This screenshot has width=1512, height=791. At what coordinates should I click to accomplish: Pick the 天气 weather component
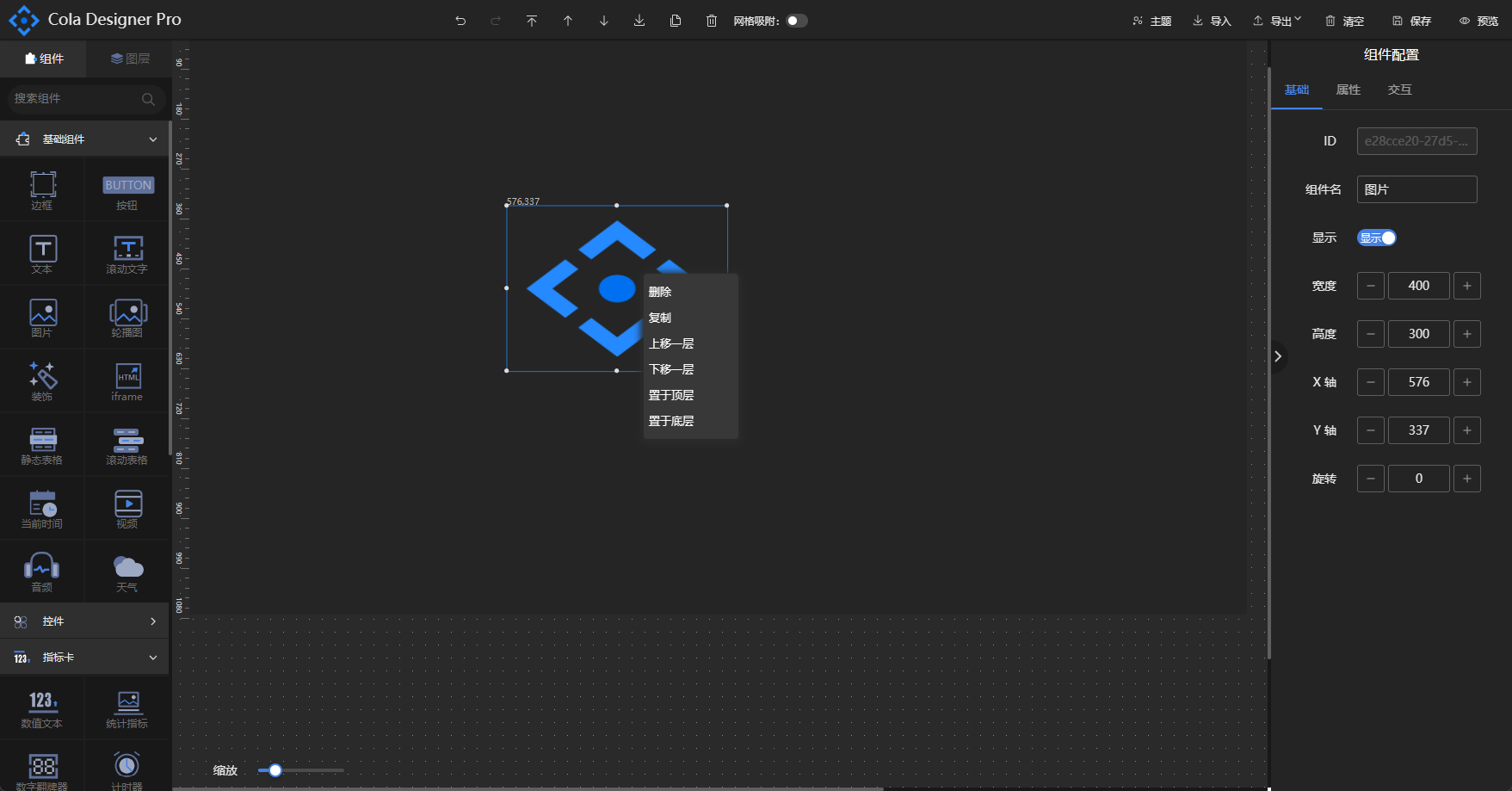[127, 572]
